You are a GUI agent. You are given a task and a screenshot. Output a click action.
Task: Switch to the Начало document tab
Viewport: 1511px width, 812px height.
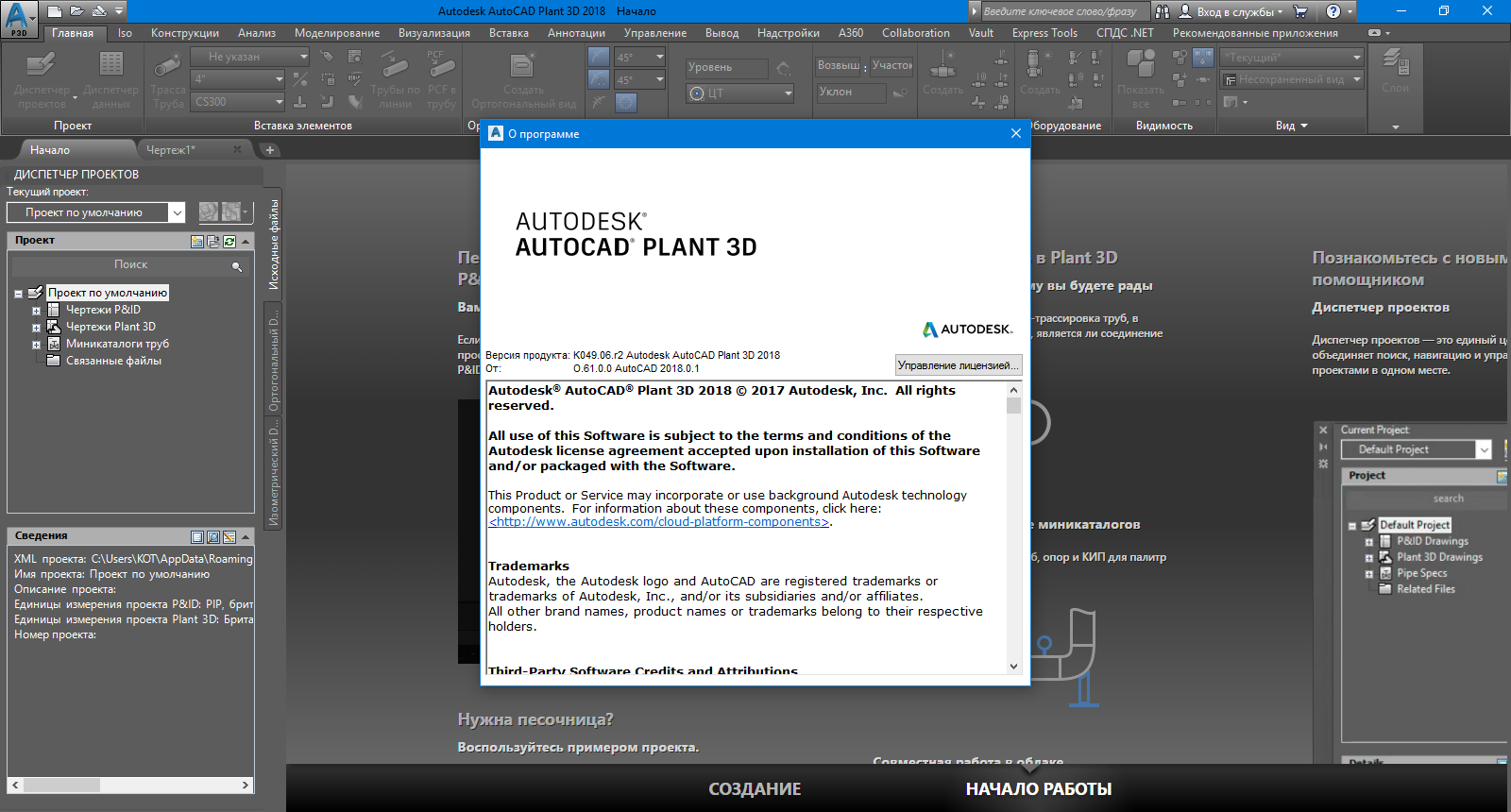[x=49, y=150]
